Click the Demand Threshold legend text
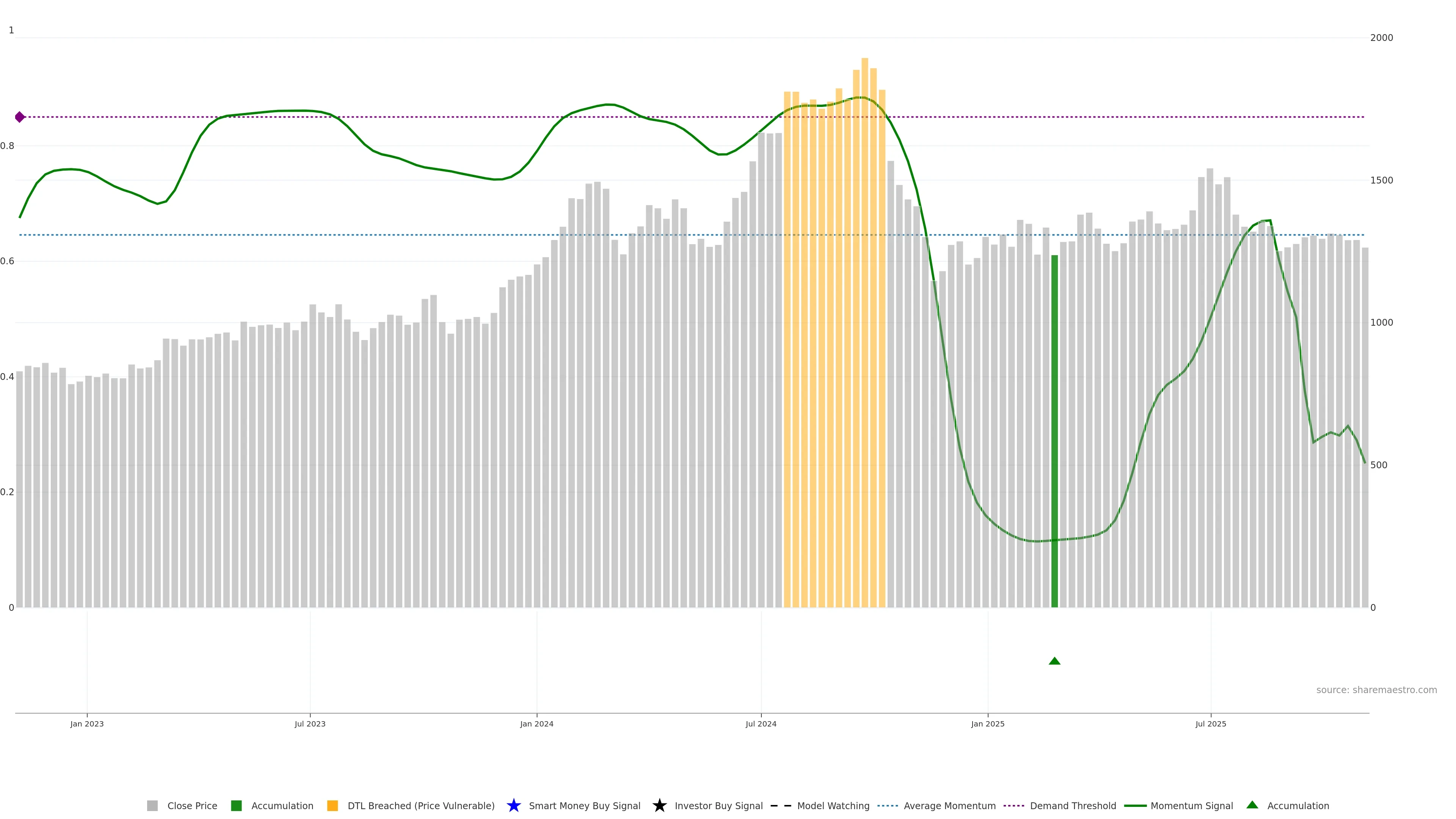The width and height of the screenshot is (1456, 819). click(x=1073, y=805)
